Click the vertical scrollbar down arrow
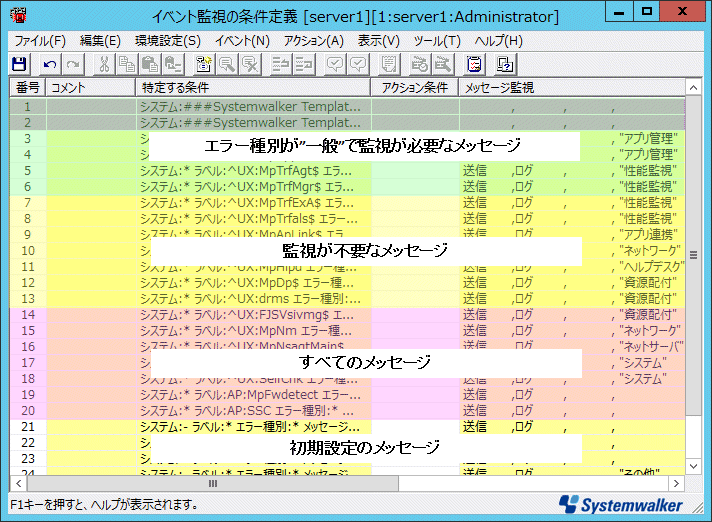 [x=692, y=465]
